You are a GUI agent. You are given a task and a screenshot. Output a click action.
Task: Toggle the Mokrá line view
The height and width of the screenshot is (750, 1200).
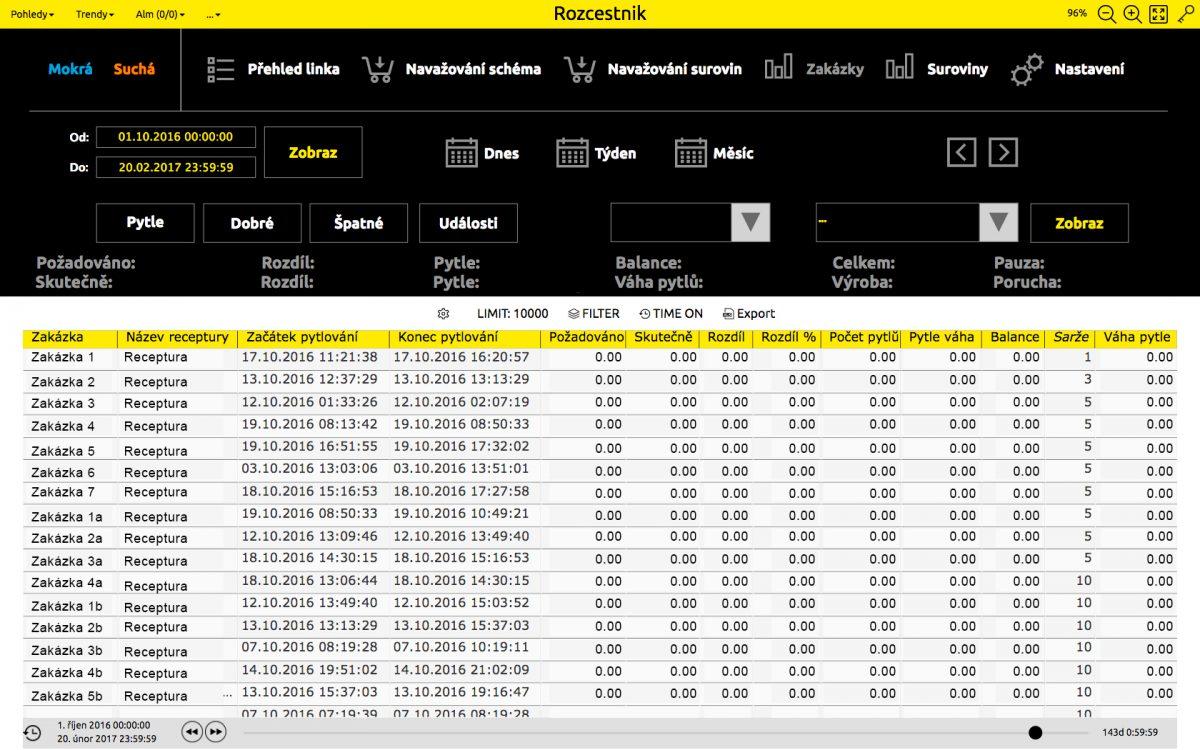click(70, 69)
